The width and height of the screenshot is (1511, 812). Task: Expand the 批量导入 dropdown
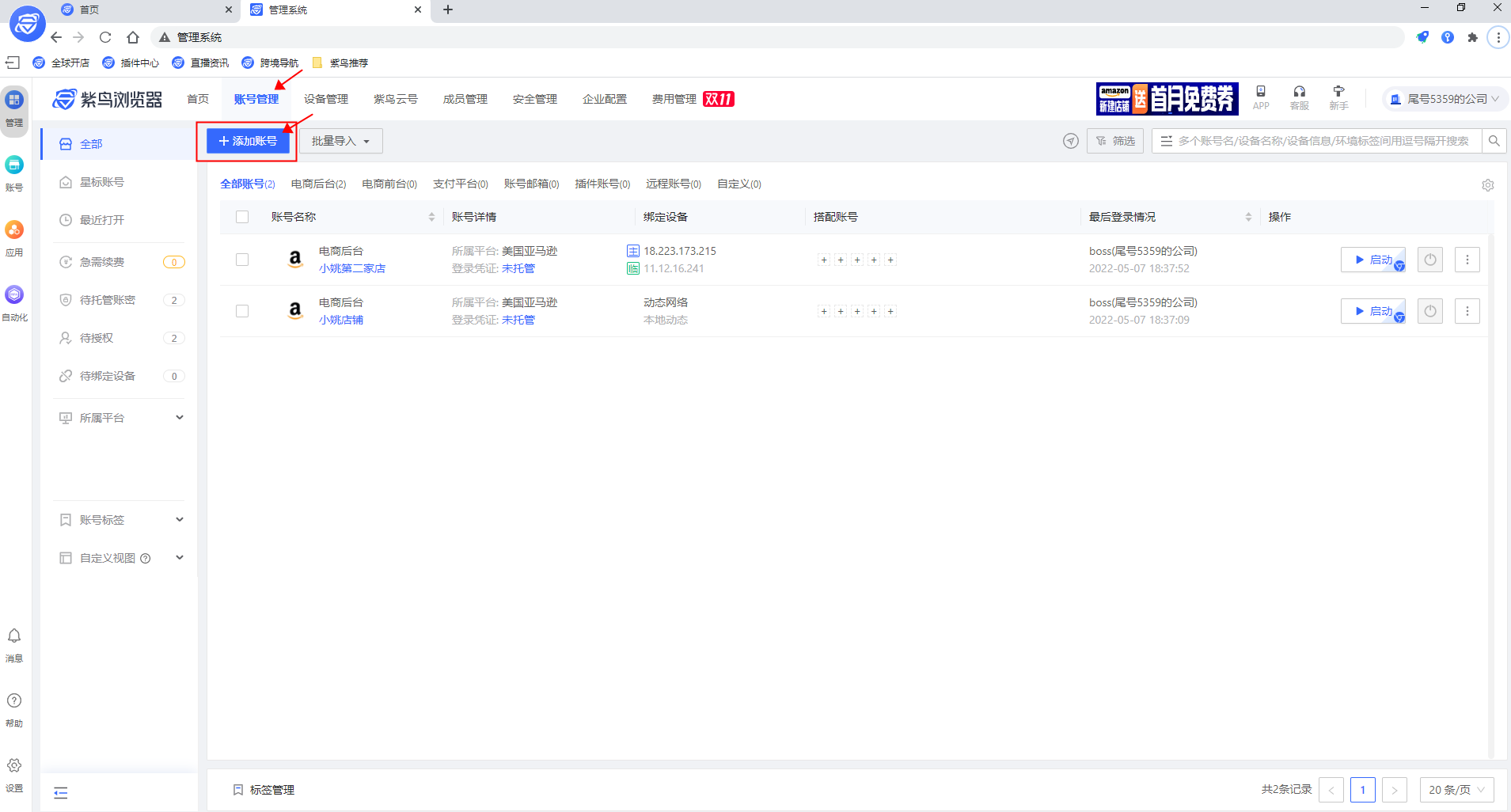click(340, 140)
